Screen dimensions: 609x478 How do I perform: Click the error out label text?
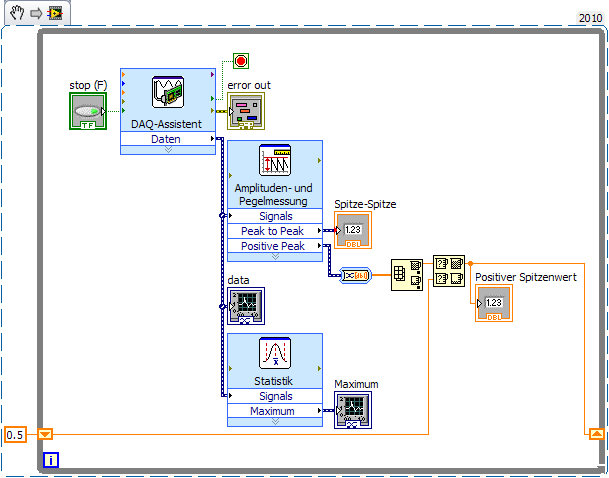click(249, 85)
